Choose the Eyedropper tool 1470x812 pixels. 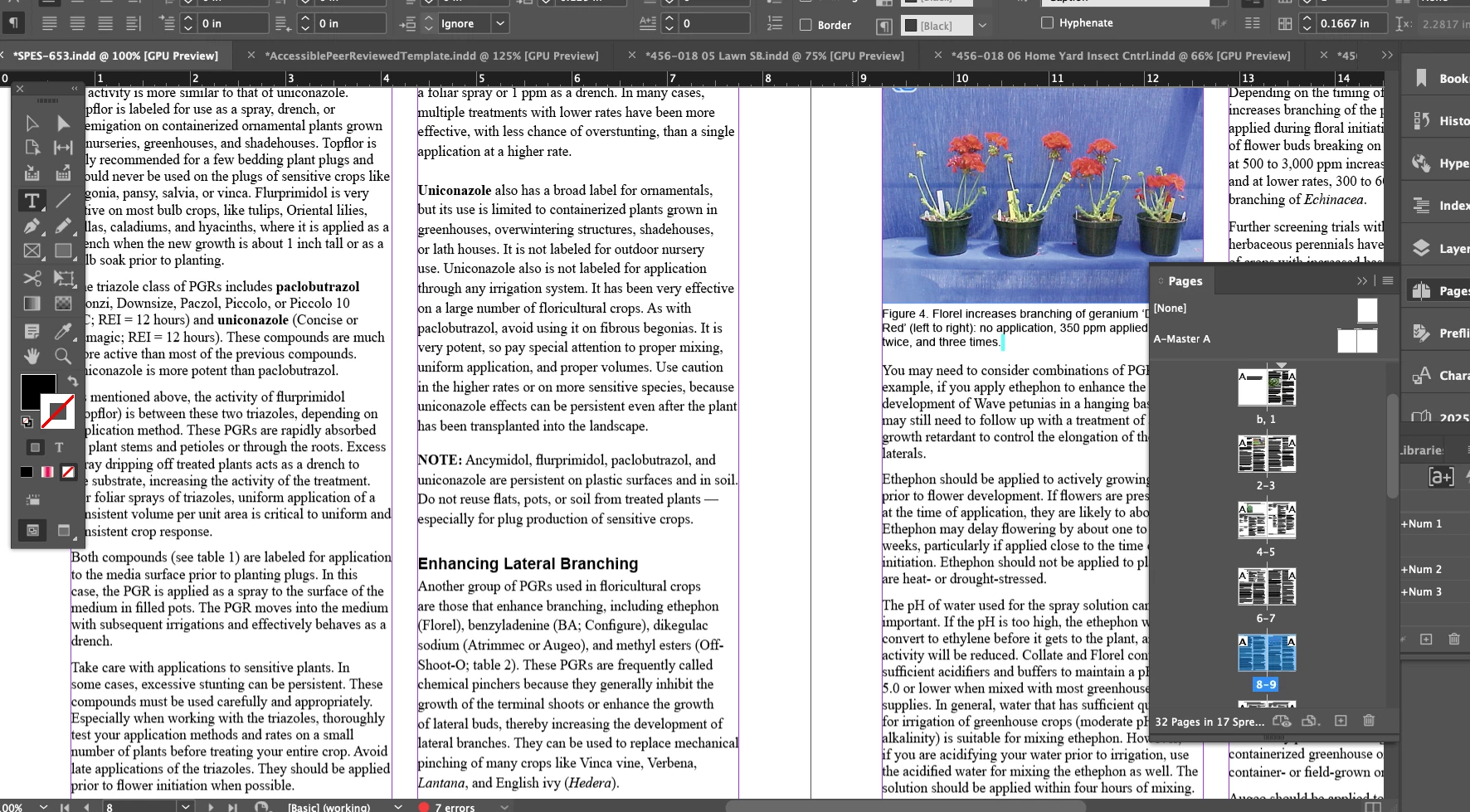pyautogui.click(x=63, y=332)
